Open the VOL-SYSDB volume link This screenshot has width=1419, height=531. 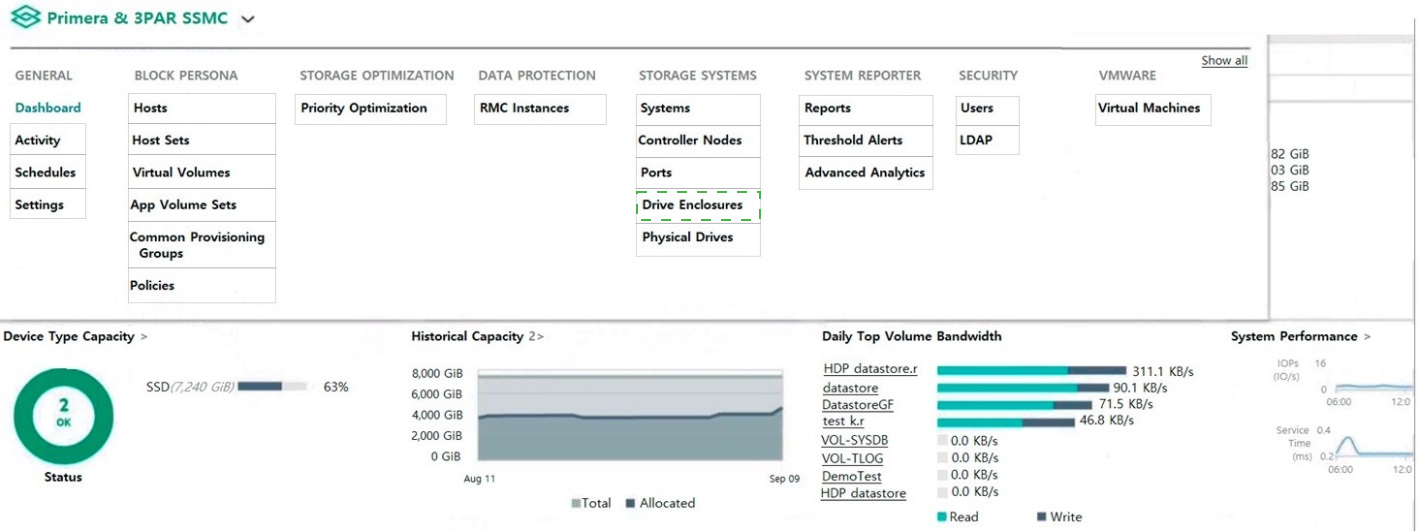click(x=855, y=440)
